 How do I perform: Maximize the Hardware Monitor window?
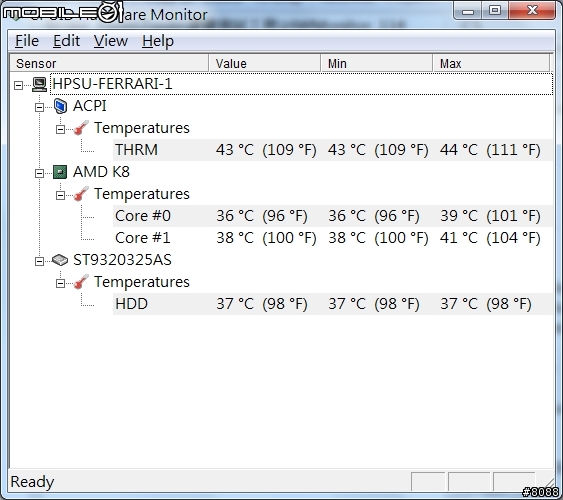[495, 11]
